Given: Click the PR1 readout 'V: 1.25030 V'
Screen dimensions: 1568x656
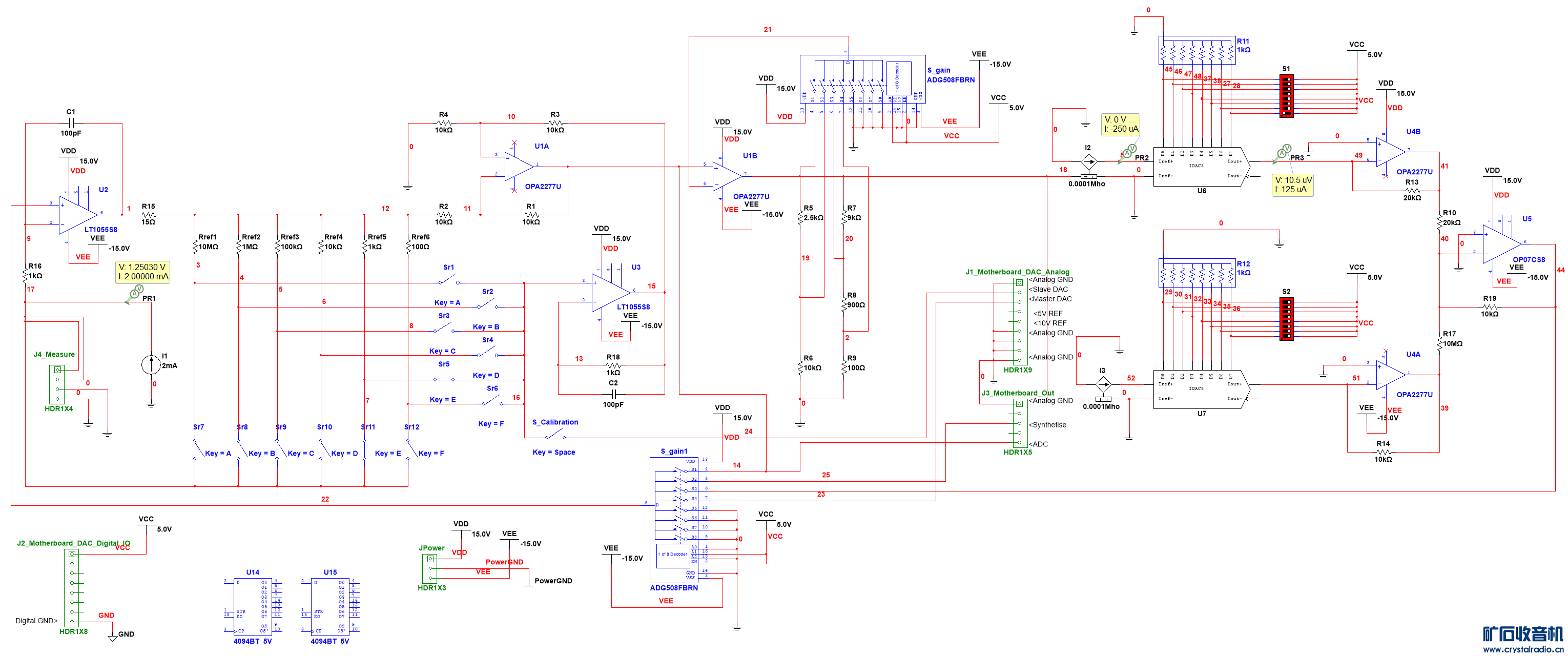Looking at the screenshot, I should tap(142, 266).
